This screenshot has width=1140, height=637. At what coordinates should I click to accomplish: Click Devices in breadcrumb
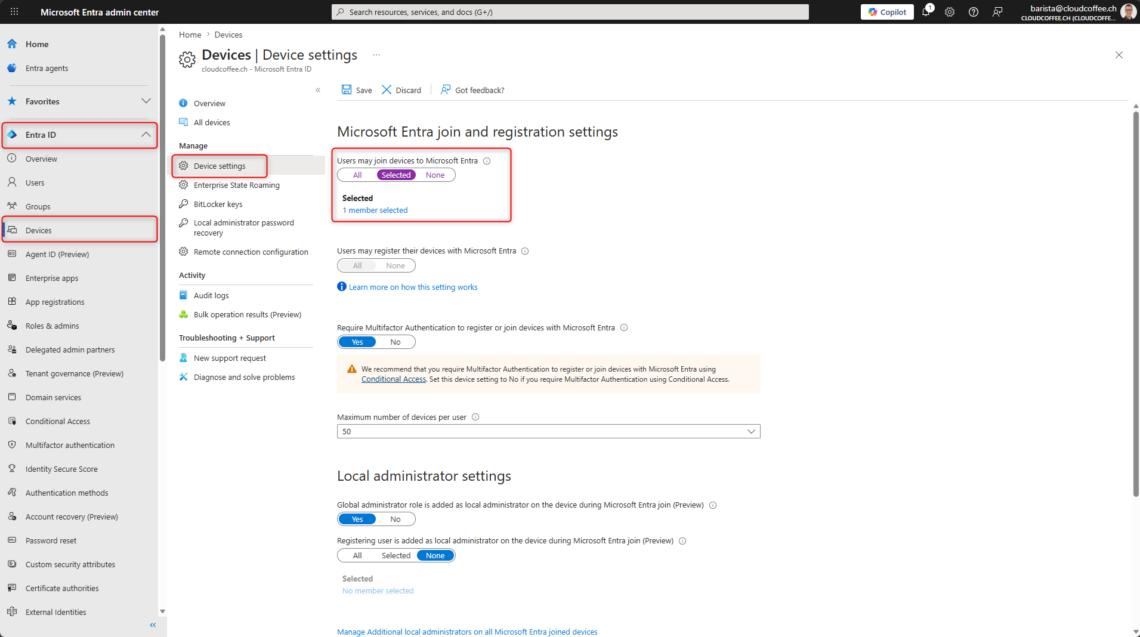point(228,34)
